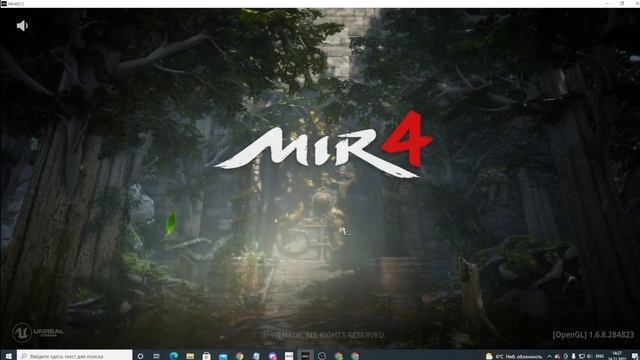Open the system volume tray icon
The image size is (640, 360).
589,356
